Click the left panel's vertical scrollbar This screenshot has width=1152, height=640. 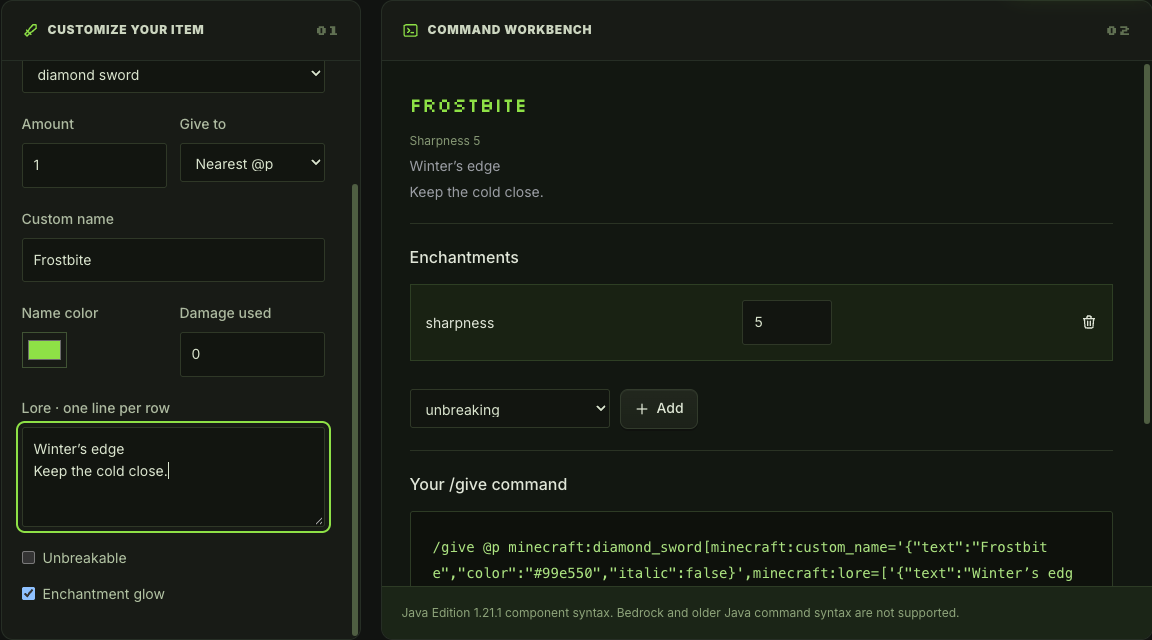[x=355, y=409]
